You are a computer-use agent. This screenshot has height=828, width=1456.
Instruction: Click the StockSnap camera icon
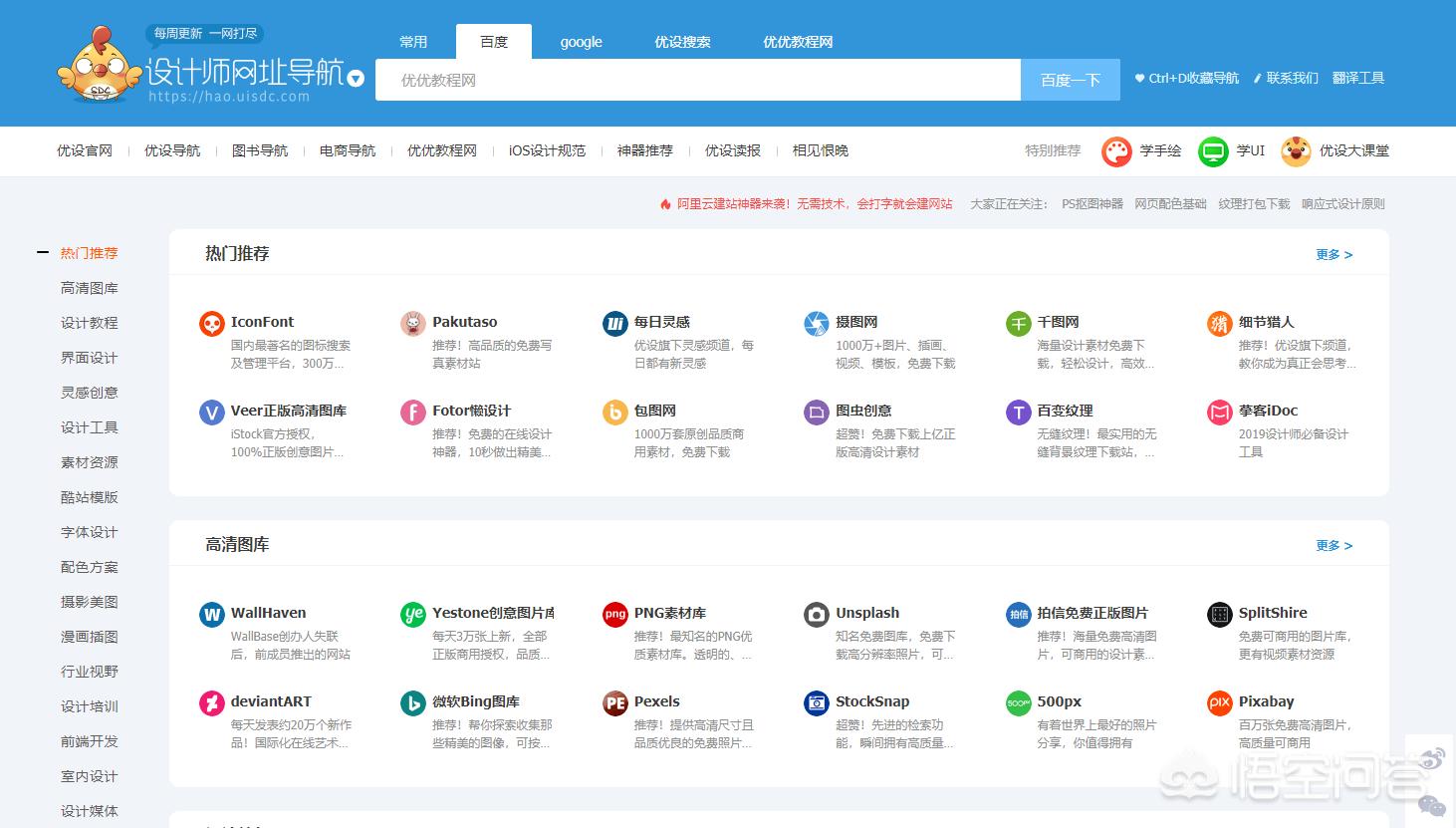[816, 702]
